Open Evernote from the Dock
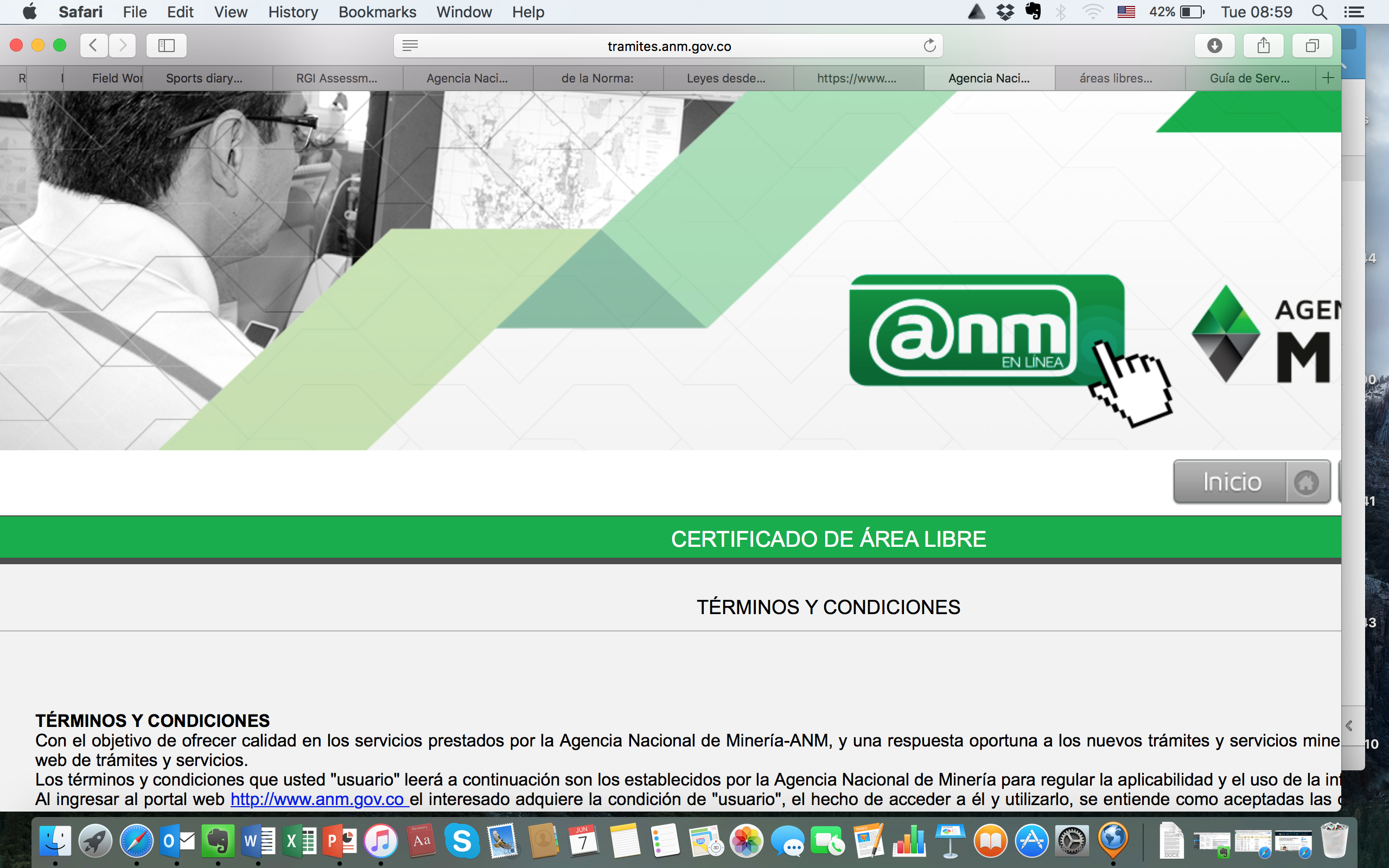This screenshot has width=1389, height=868. (218, 841)
